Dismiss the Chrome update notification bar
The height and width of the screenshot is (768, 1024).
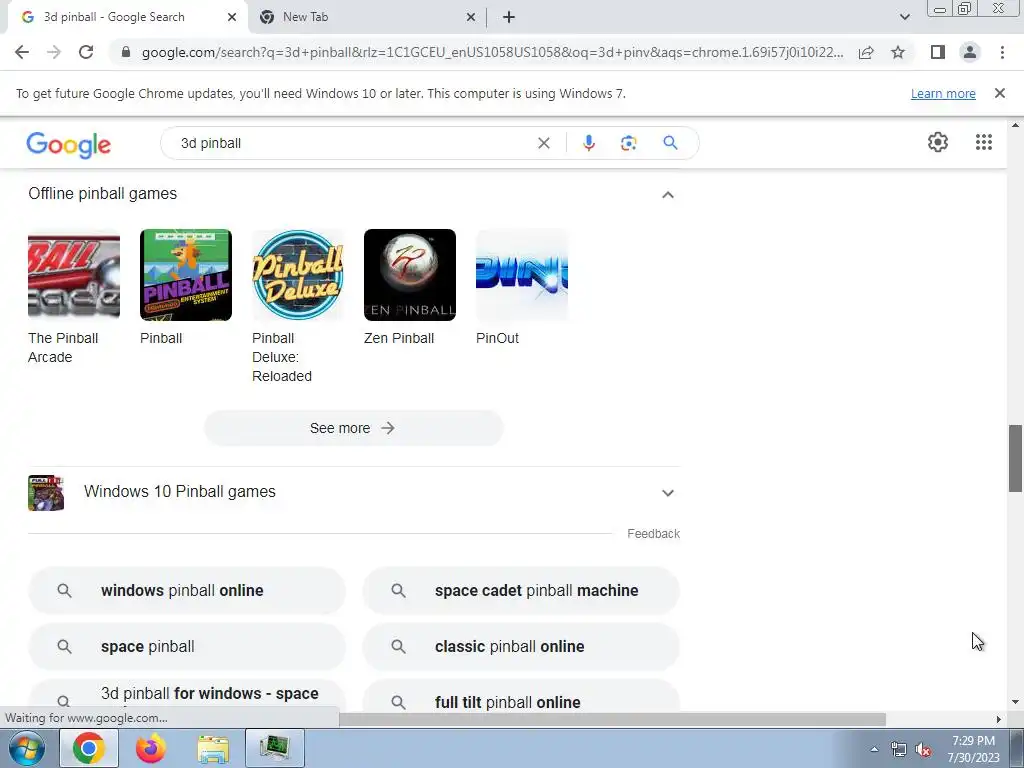(x=999, y=93)
